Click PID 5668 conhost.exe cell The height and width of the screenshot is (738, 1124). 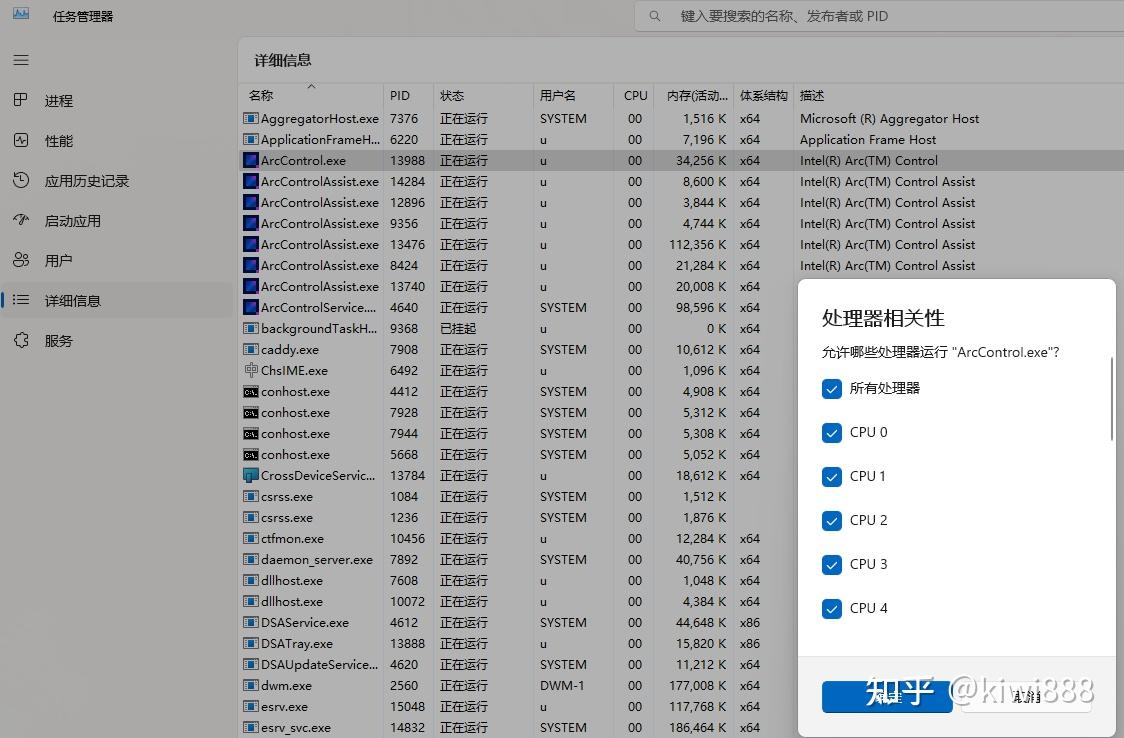pos(404,455)
